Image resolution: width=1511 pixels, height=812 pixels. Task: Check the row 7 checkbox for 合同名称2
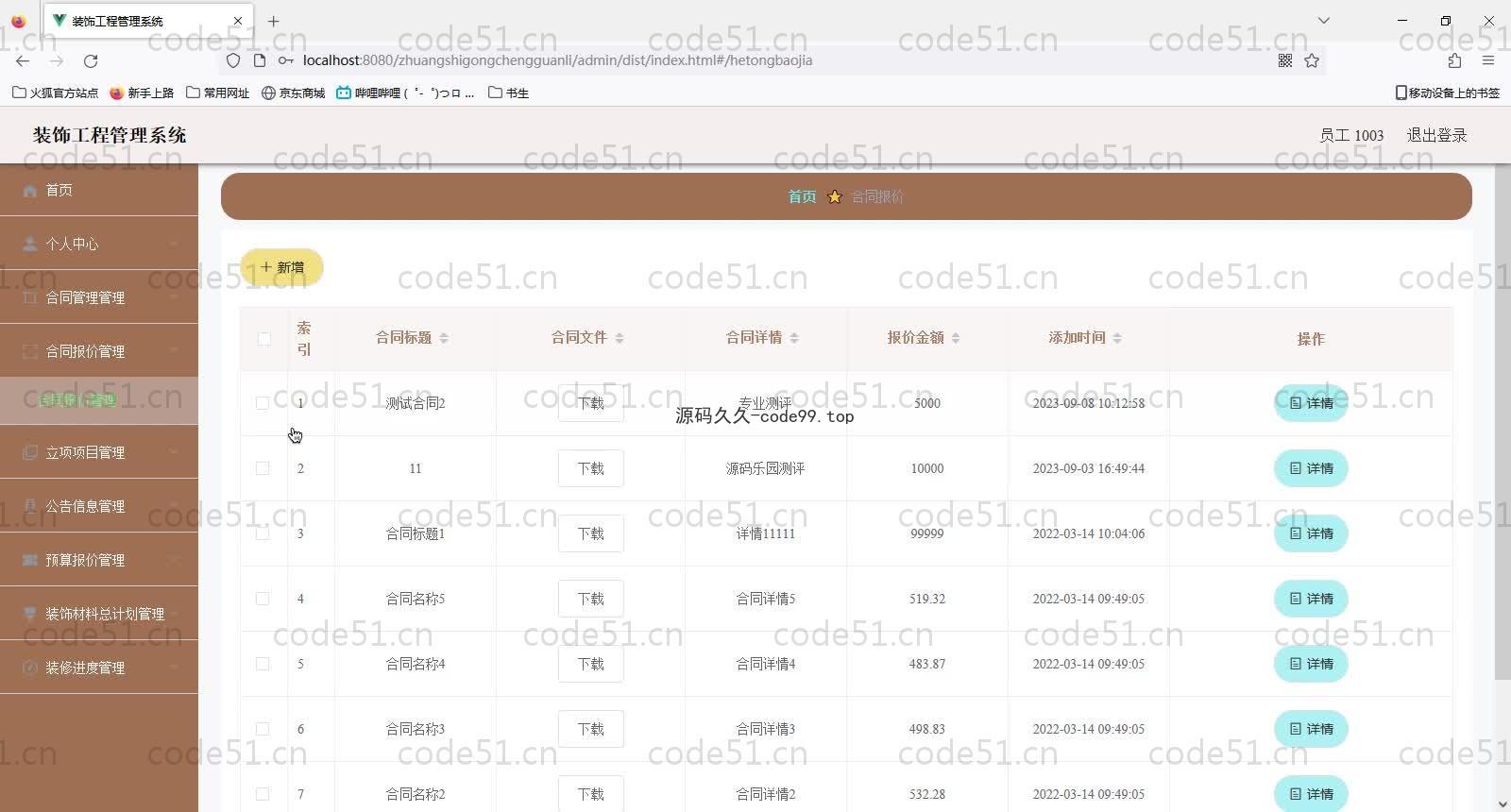[x=263, y=794]
